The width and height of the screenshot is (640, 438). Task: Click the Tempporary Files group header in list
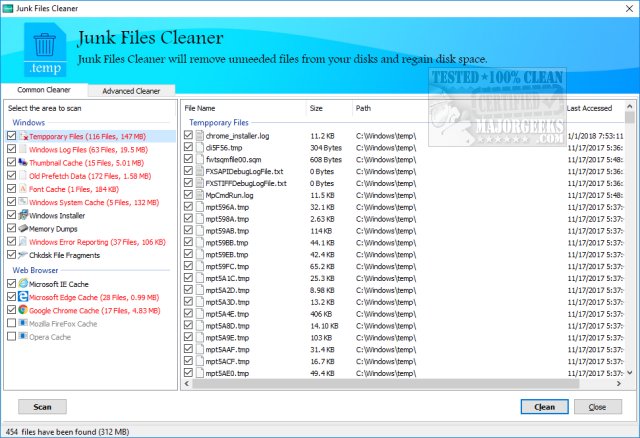(219, 122)
